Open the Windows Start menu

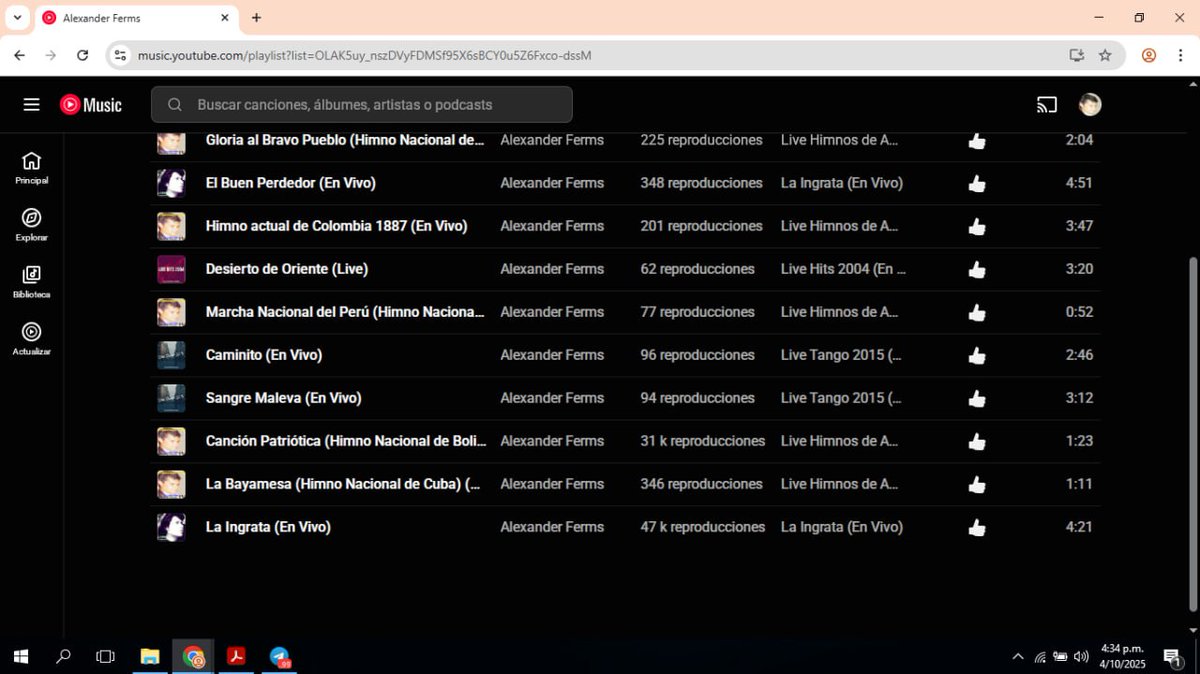20,656
